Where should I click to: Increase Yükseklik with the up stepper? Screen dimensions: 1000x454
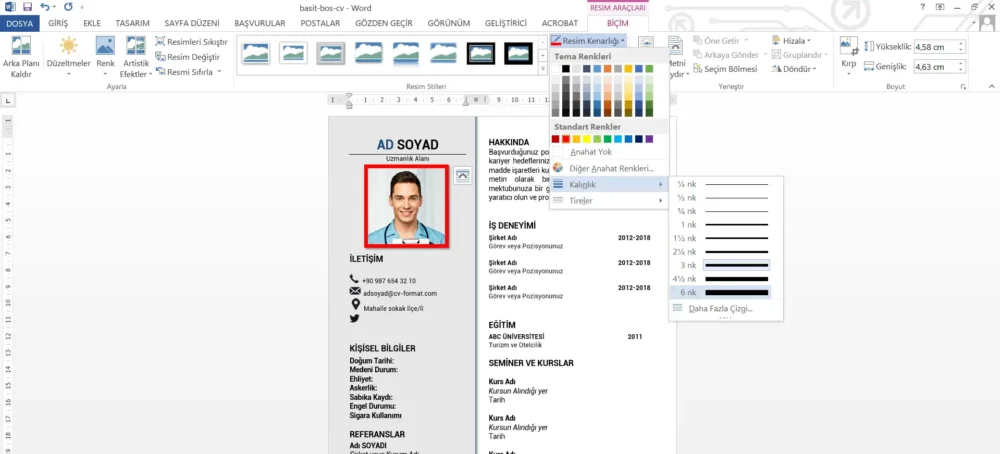(961, 43)
